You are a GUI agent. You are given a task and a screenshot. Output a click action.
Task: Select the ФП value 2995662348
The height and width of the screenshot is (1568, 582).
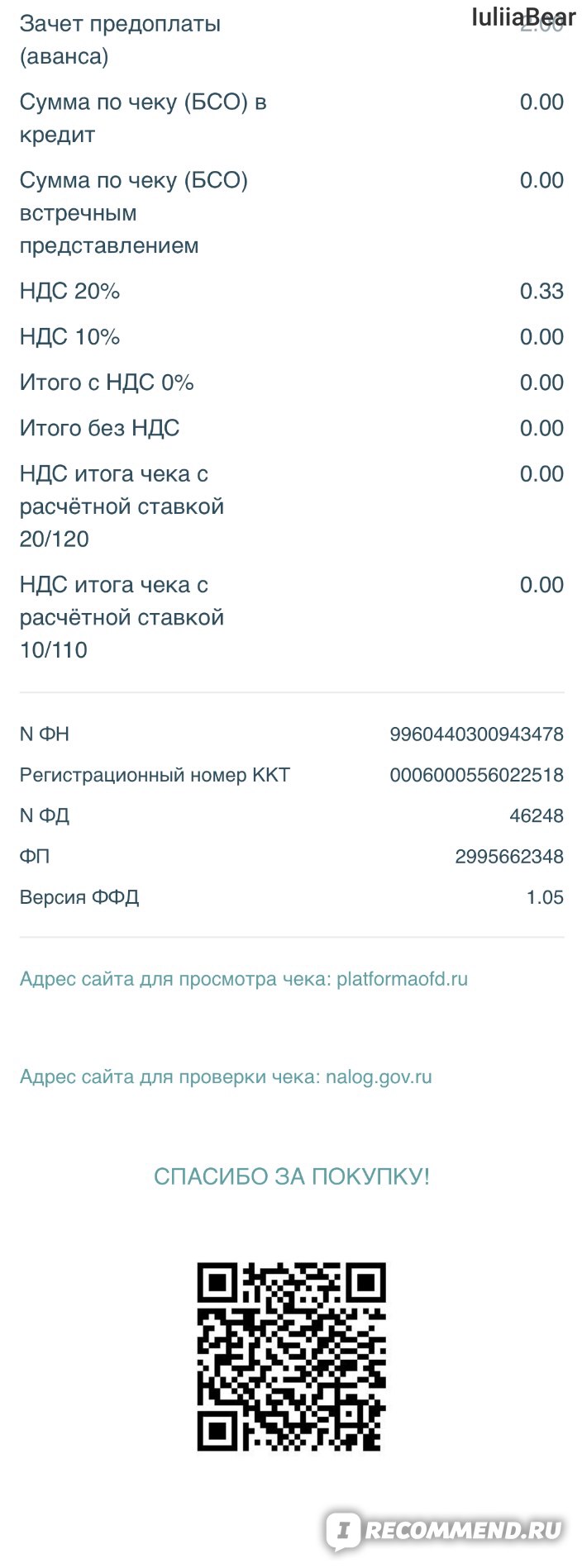[509, 856]
